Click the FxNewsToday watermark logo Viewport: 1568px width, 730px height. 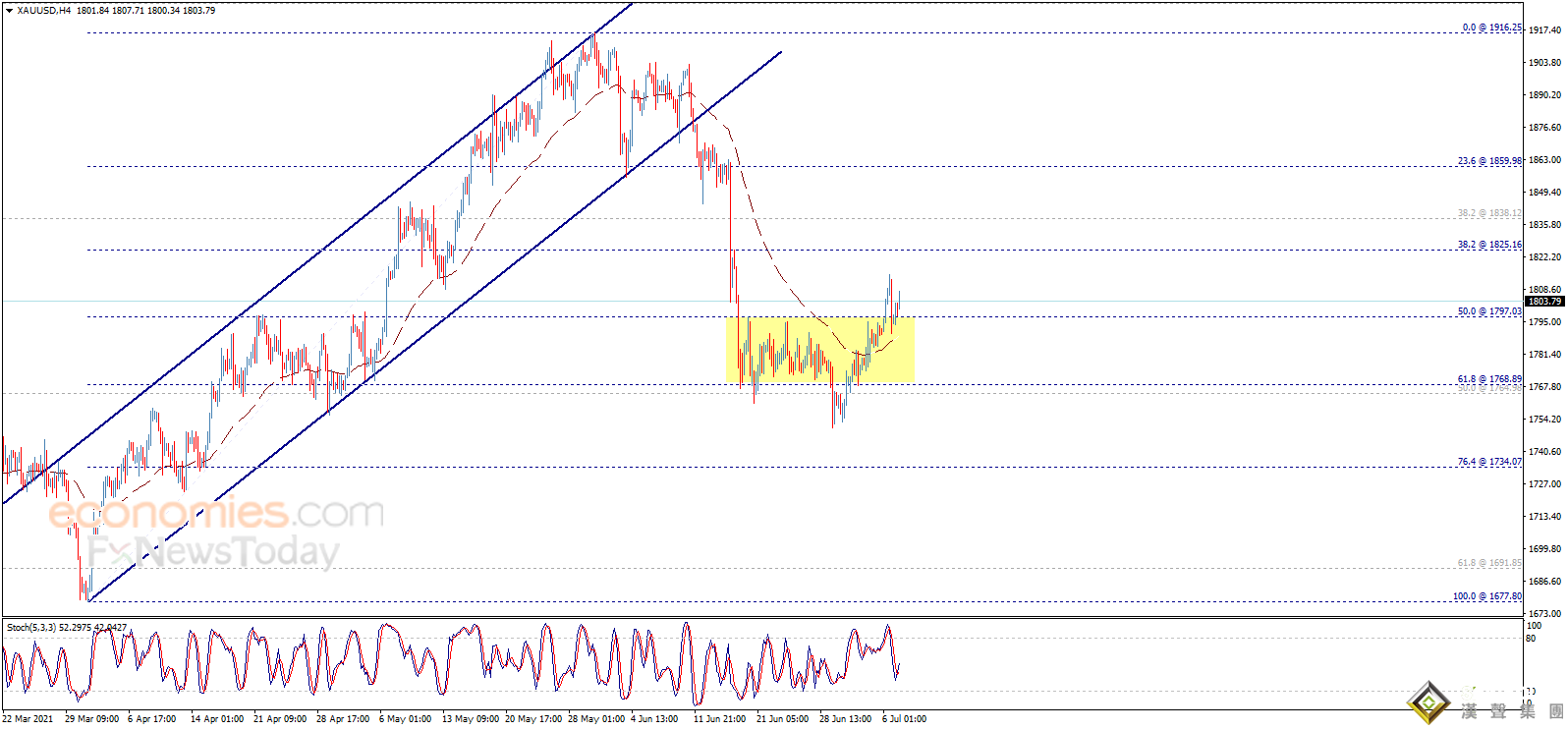[212, 552]
